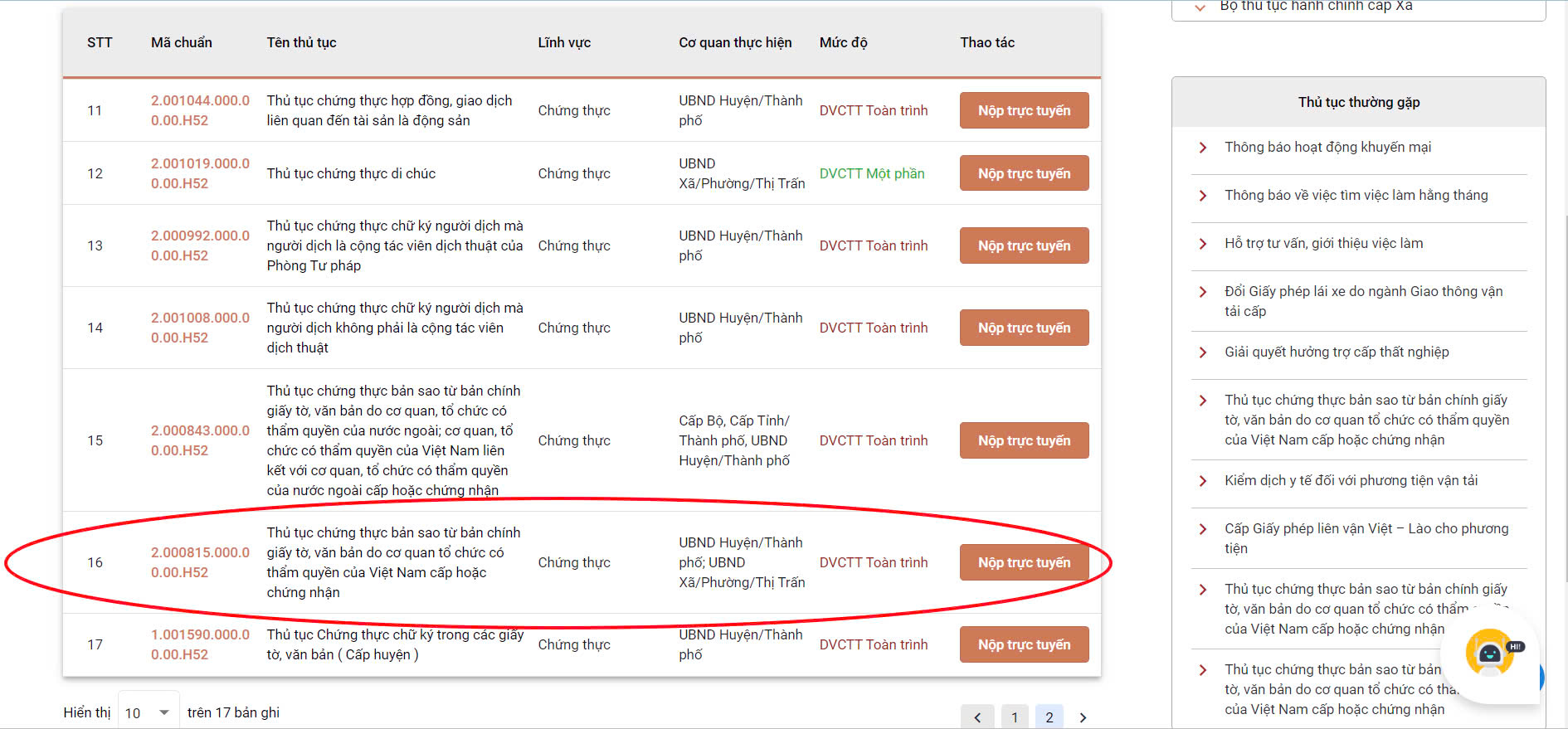The height and width of the screenshot is (729, 1568).
Task: Open procedure code 2.000815.000.00.00.H52
Action: [200, 562]
